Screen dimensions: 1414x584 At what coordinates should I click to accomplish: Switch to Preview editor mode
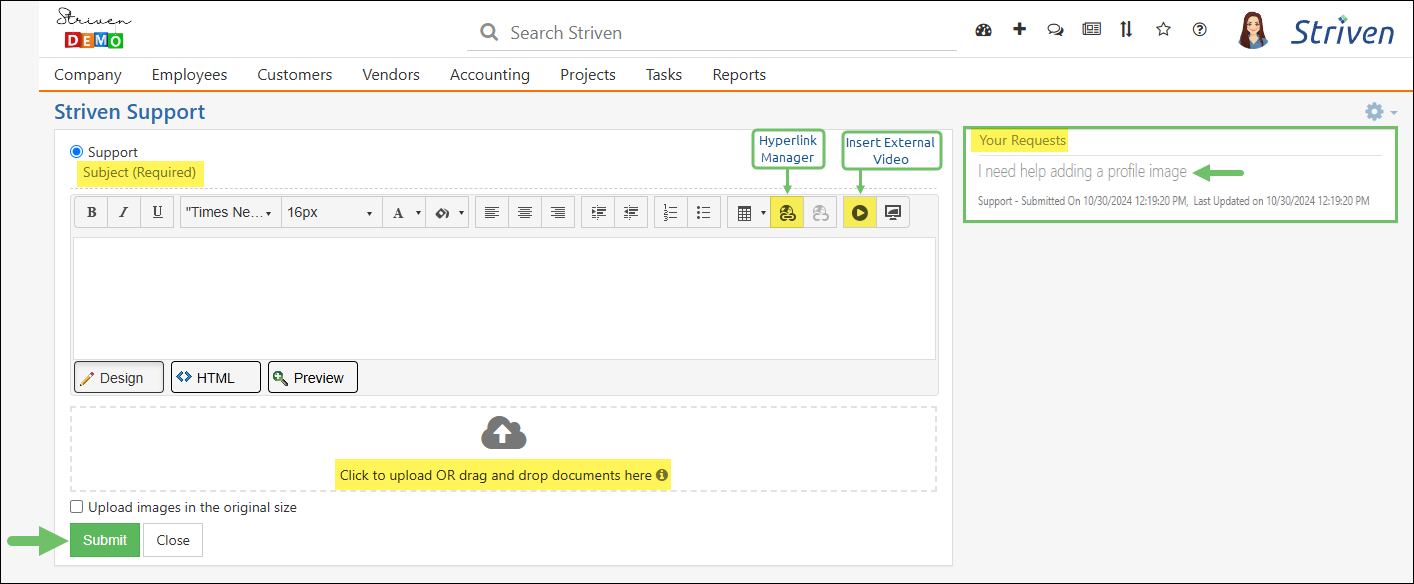point(313,377)
